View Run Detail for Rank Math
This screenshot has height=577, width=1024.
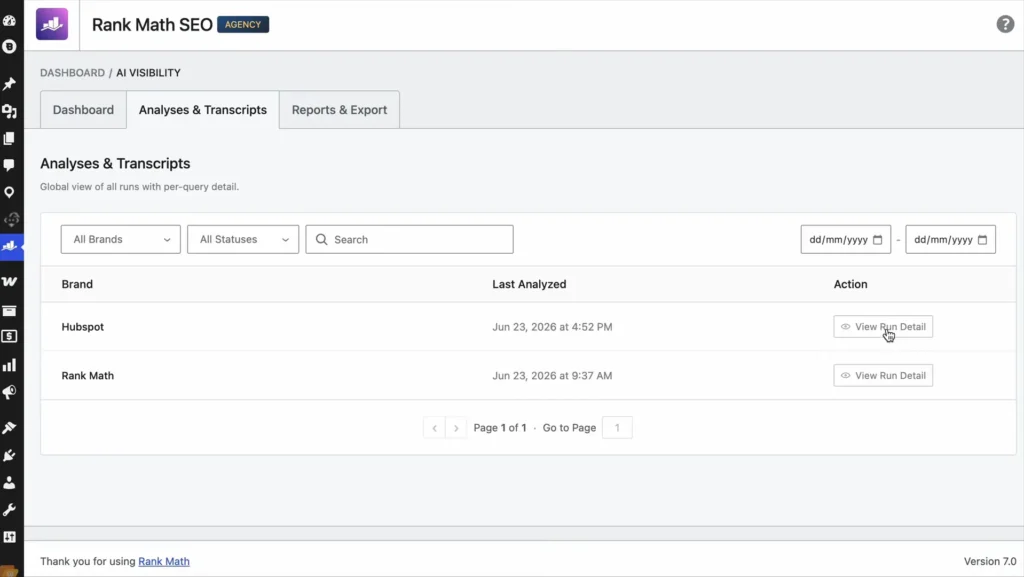coord(883,375)
